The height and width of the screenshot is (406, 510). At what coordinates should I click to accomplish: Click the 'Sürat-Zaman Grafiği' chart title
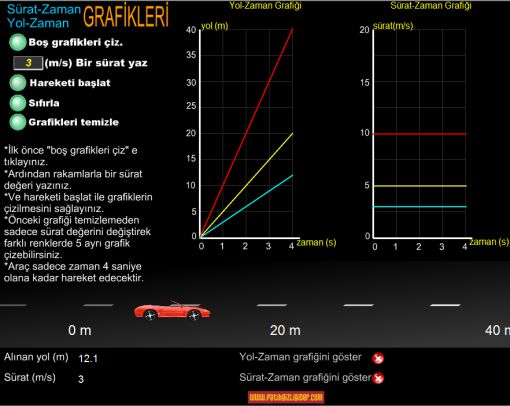tap(431, 5)
